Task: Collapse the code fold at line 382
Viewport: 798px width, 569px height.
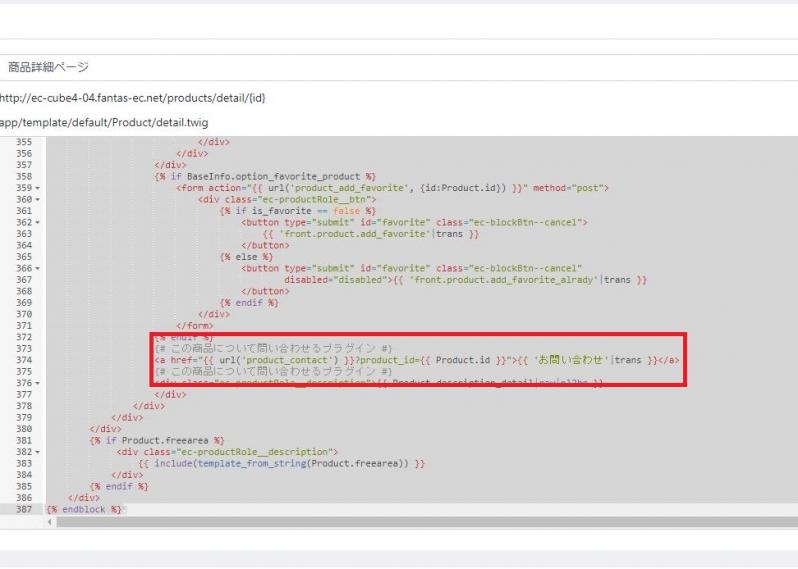Action: (x=38, y=452)
